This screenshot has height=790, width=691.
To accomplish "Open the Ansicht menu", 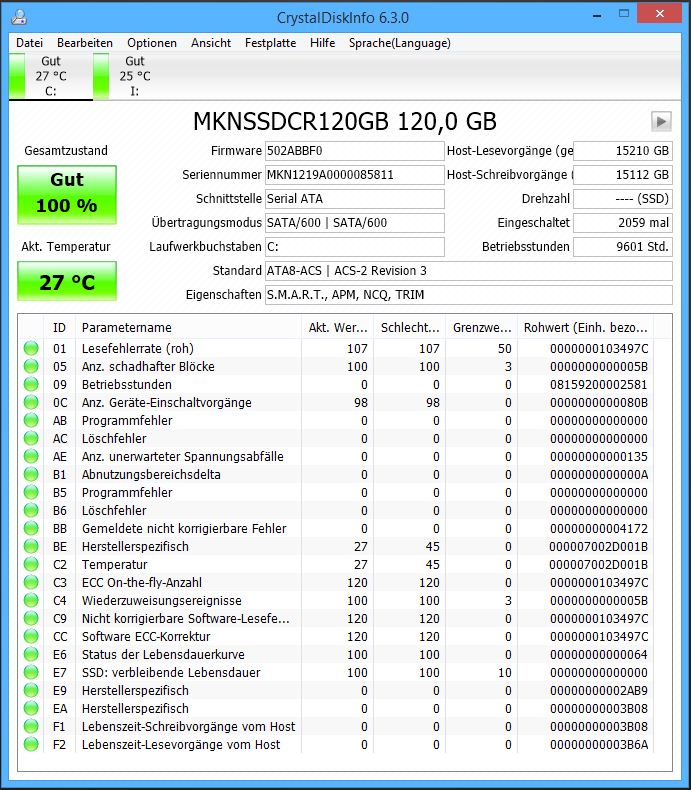I will pyautogui.click(x=211, y=43).
